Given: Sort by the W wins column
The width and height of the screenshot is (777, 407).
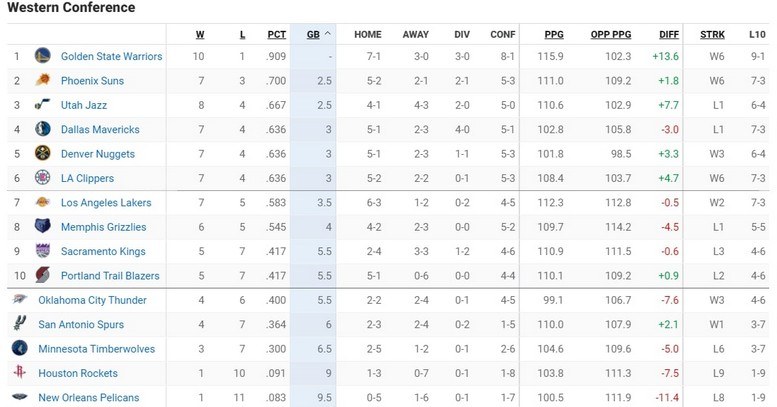Looking at the screenshot, I should tap(200, 33).
